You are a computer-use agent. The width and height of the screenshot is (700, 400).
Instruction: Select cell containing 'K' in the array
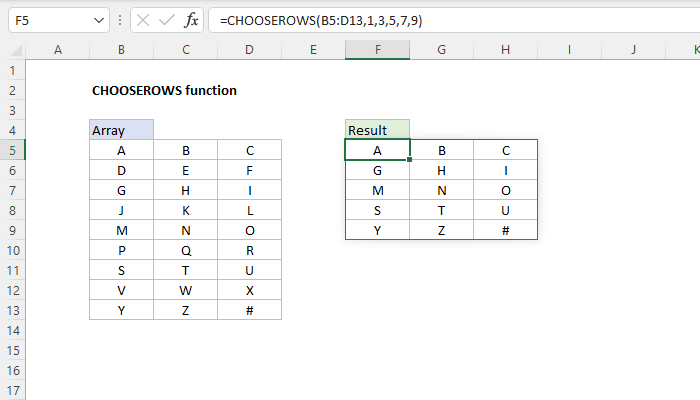pos(186,210)
